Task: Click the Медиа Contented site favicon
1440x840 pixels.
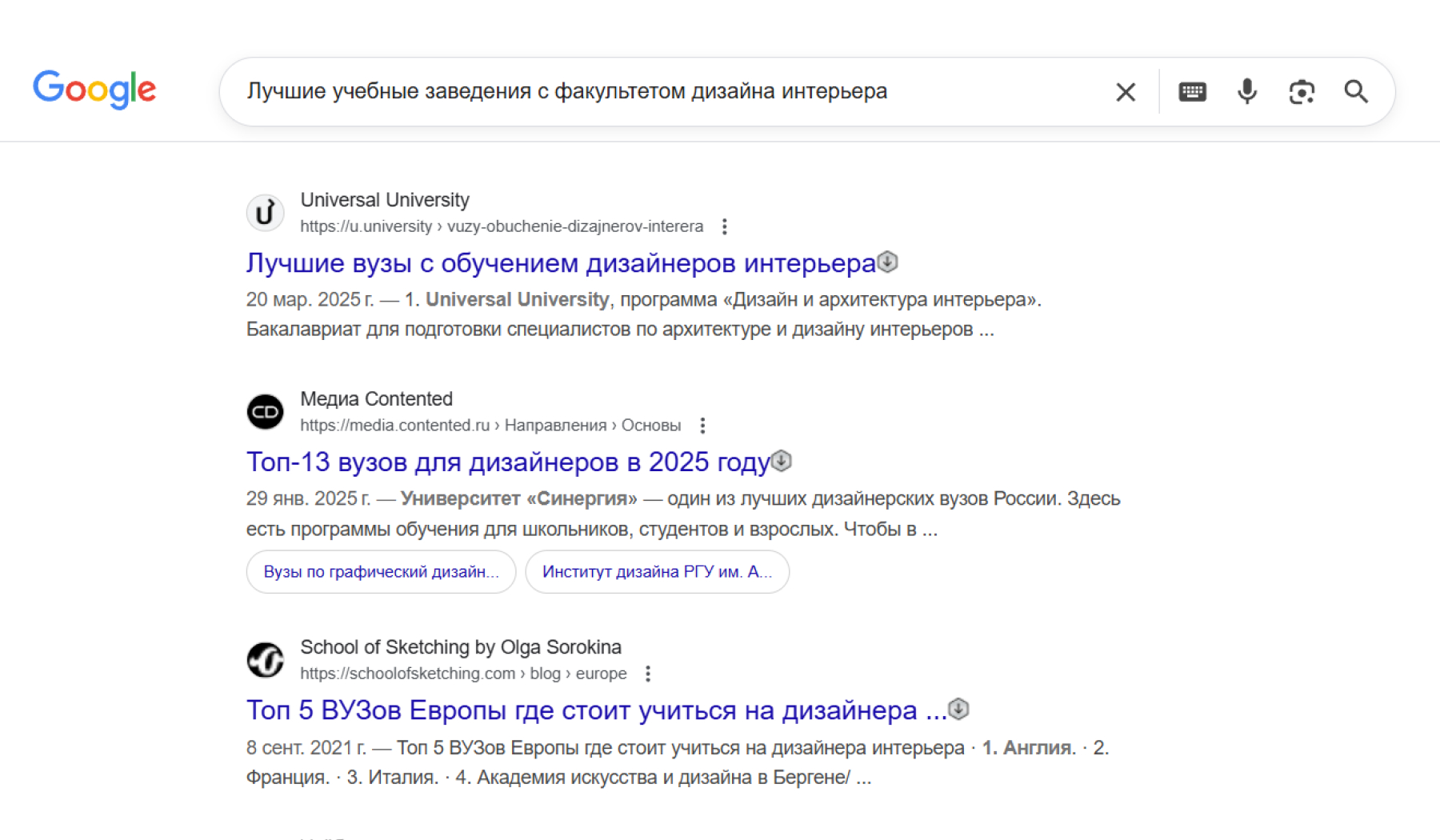Action: 265,412
